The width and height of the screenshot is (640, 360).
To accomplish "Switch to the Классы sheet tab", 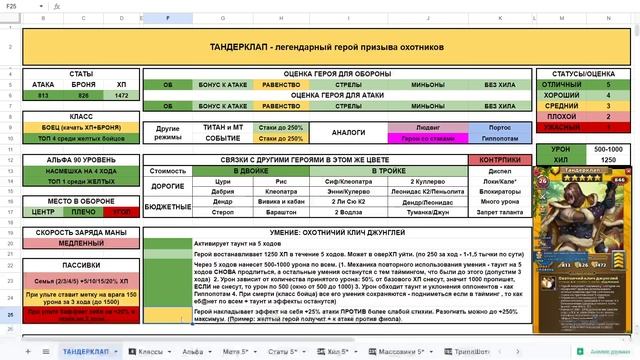I will coord(151,351).
